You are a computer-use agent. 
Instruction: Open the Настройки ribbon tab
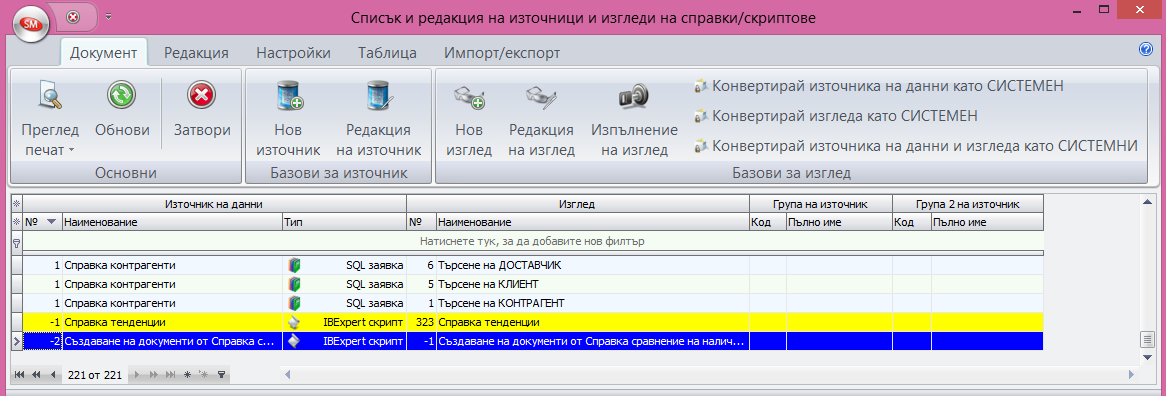click(293, 53)
